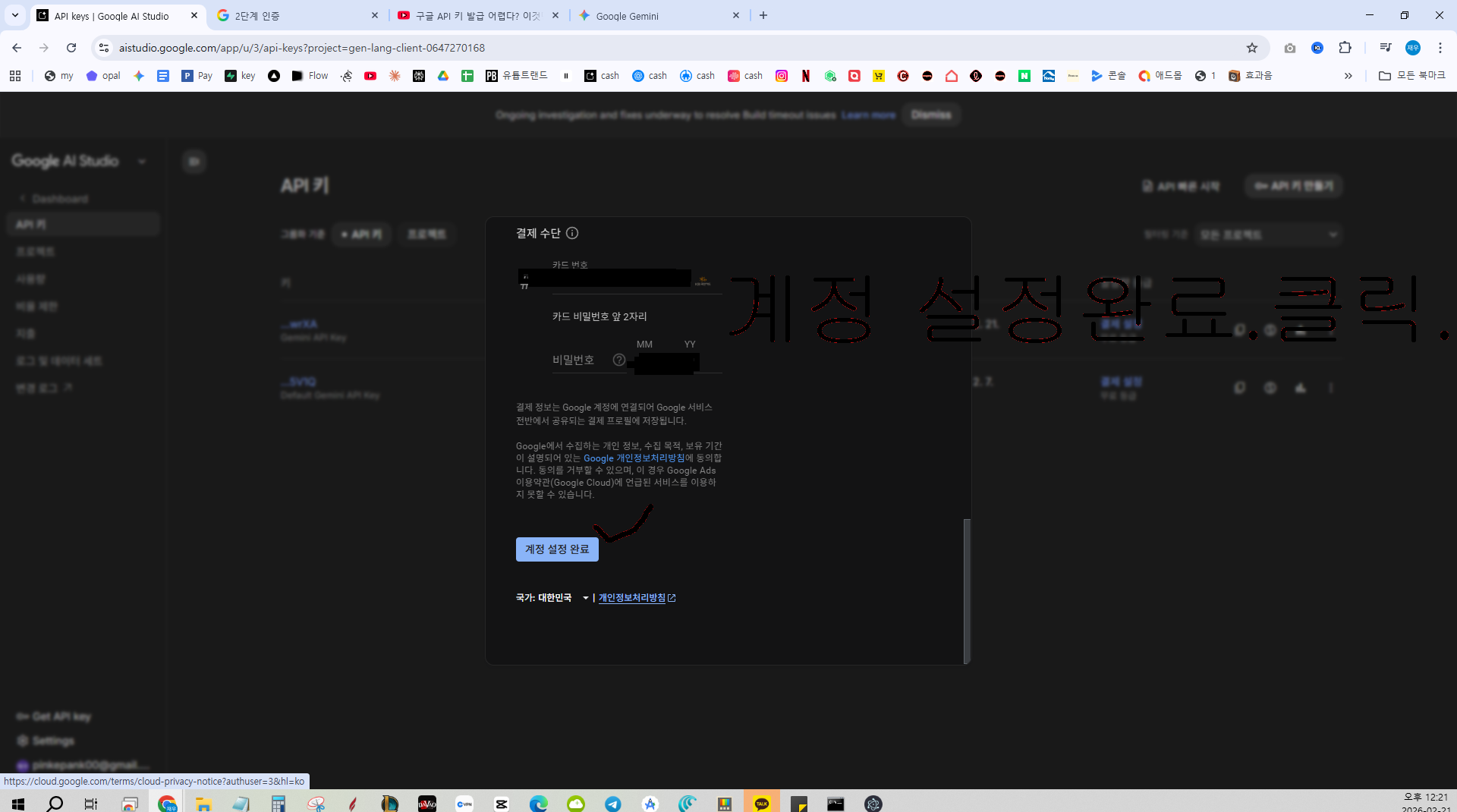Image resolution: width=1457 pixels, height=812 pixels.
Task: Open the tab search chevron dropdown
Action: [x=14, y=15]
